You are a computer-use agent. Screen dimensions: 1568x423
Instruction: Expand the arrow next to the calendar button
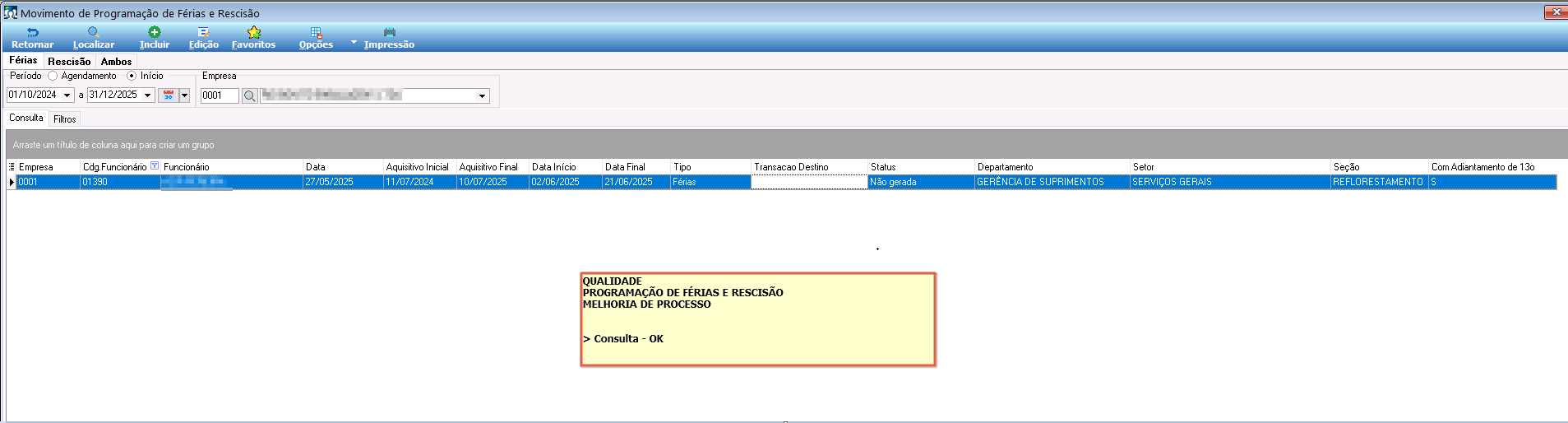184,95
